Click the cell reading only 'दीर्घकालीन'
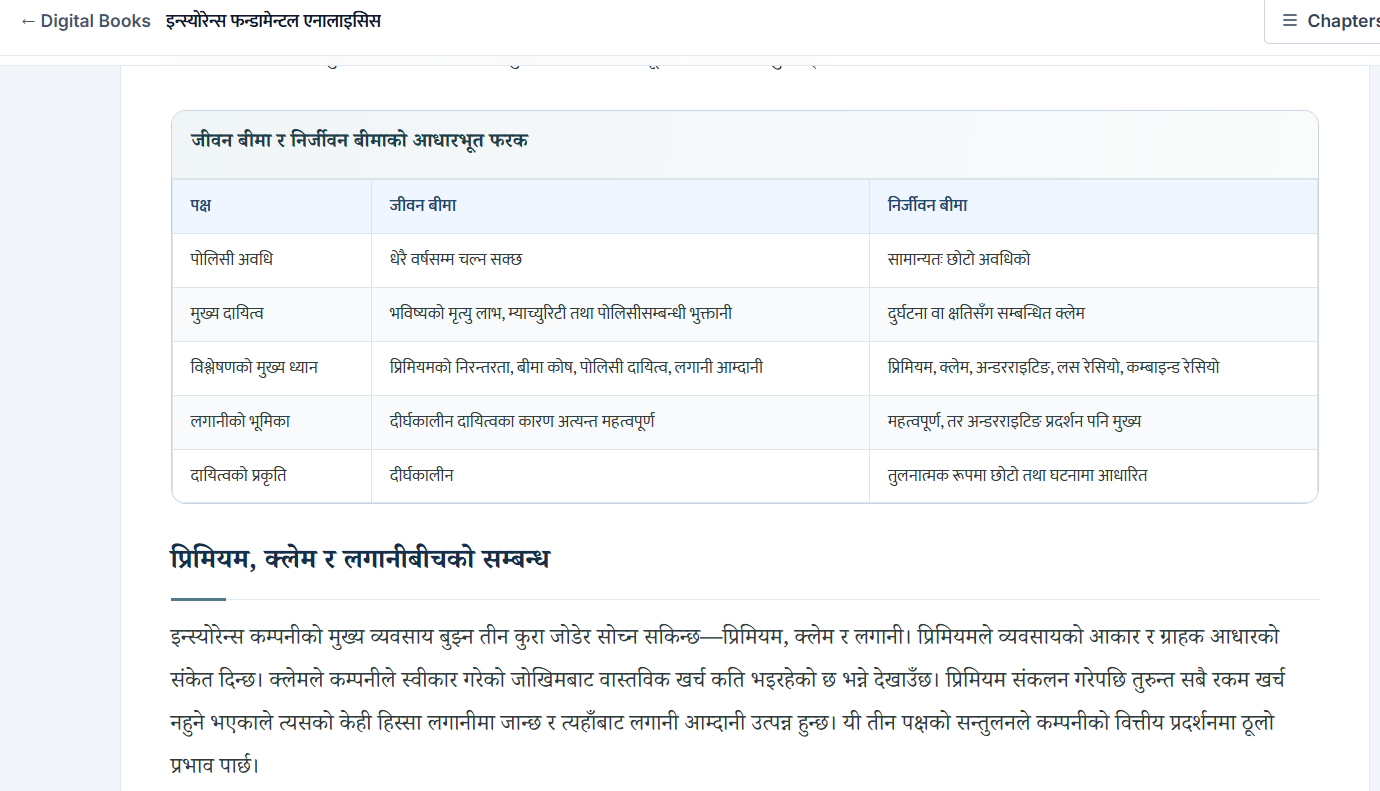Viewport: 1380px width, 791px height. (621, 476)
